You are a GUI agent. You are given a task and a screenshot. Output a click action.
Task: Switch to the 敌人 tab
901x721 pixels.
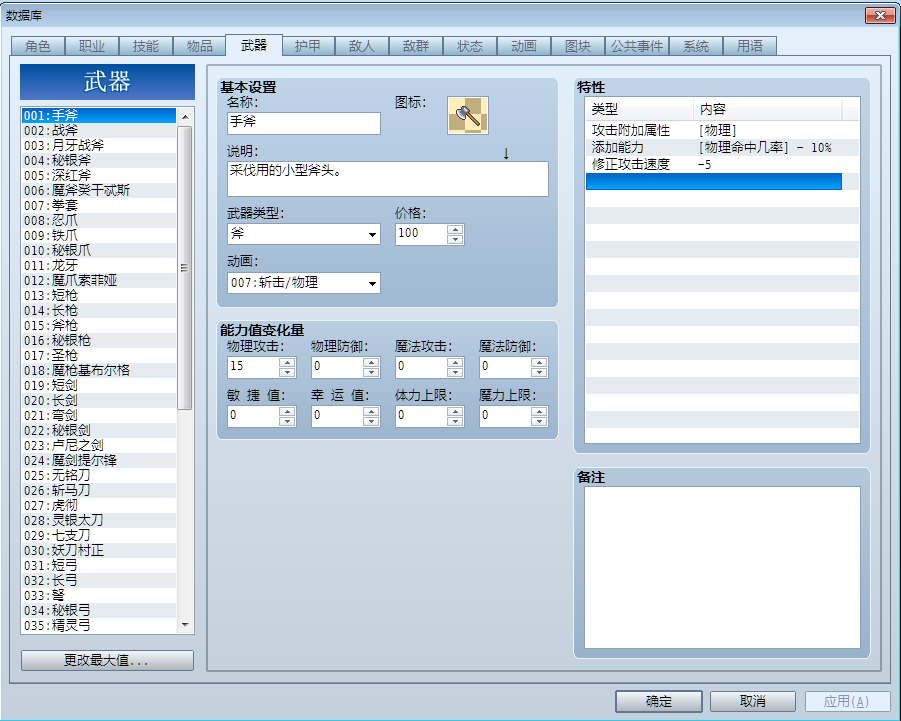pos(362,46)
